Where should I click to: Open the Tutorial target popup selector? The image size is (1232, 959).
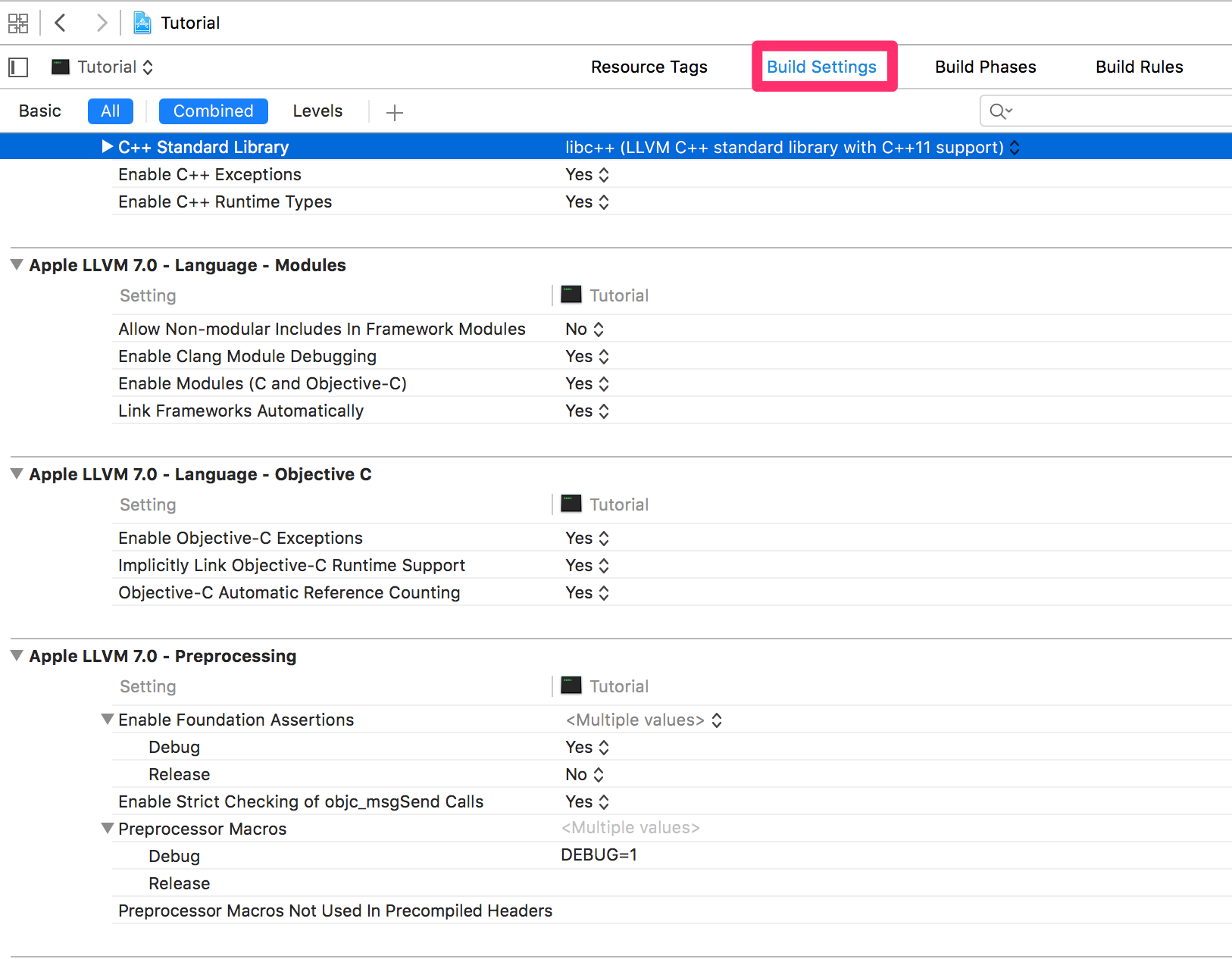[x=102, y=67]
